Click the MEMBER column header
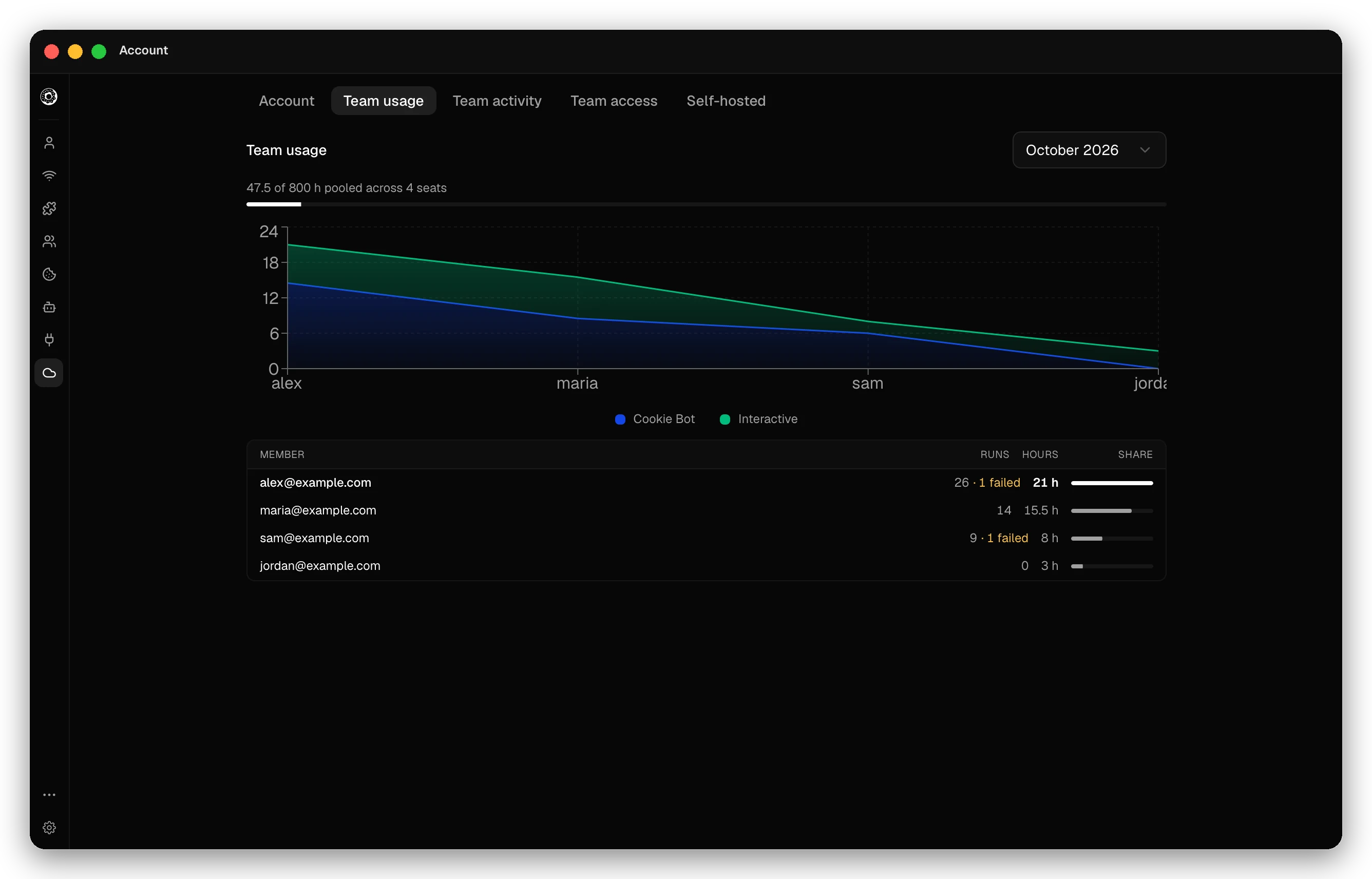The width and height of the screenshot is (1372, 879). tap(282, 454)
